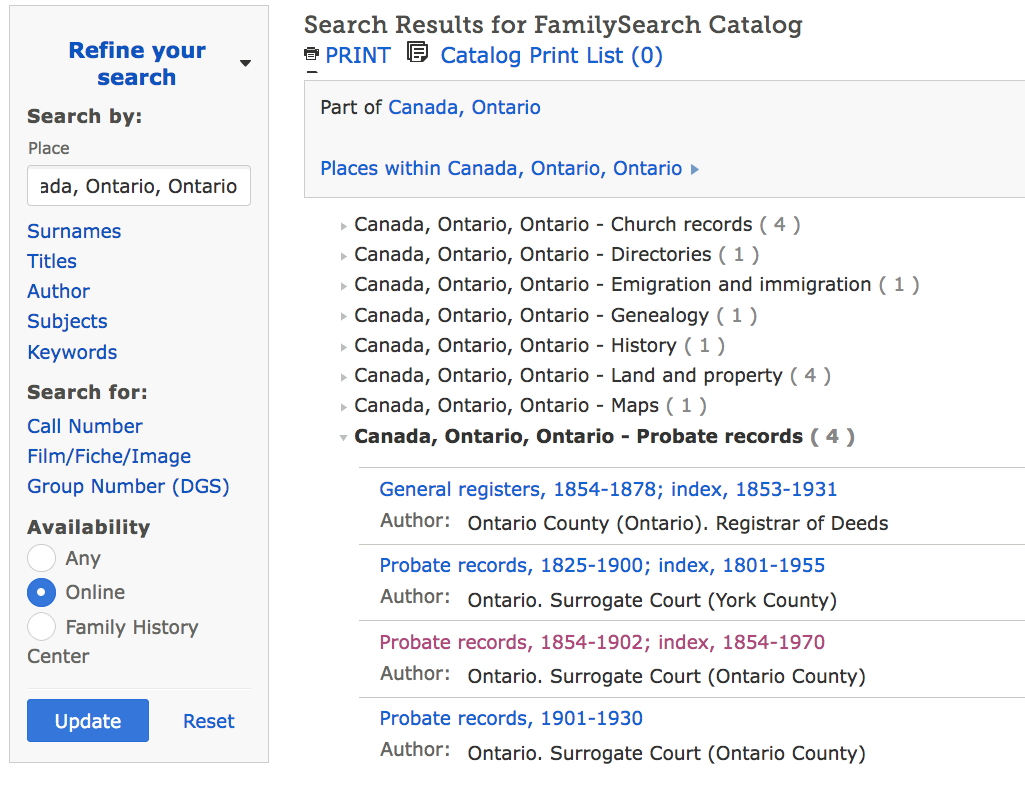
Task: Collapse the Refine your search panel arrow
Action: tap(245, 64)
